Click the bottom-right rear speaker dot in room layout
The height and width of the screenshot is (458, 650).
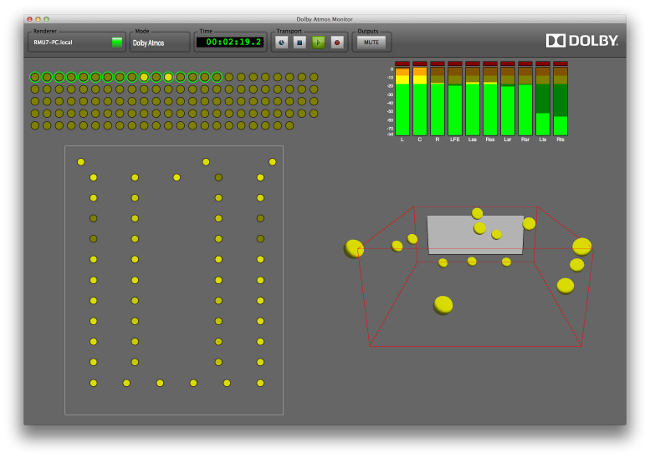260,383
